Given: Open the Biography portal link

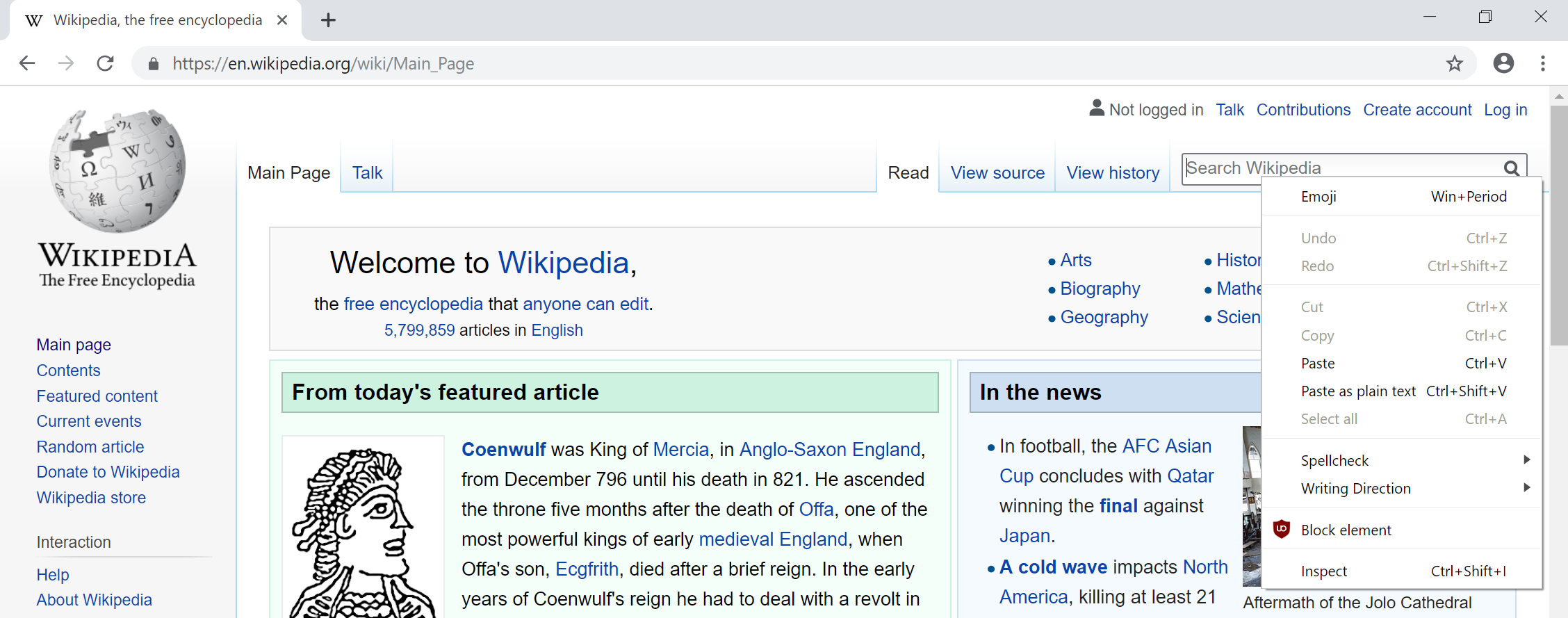Looking at the screenshot, I should [x=1100, y=288].
